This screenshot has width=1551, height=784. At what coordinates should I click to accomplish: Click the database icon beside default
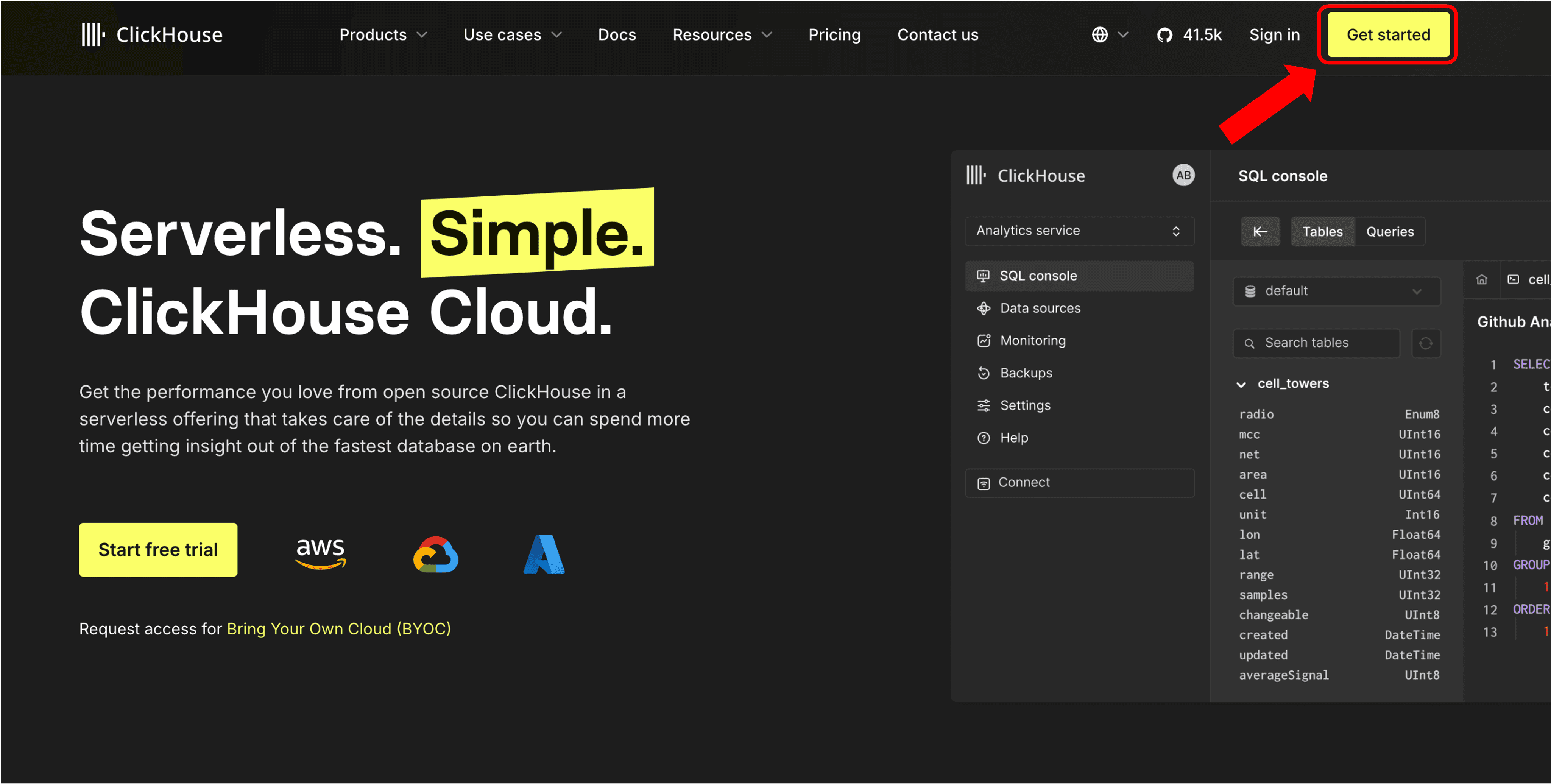click(x=1250, y=291)
